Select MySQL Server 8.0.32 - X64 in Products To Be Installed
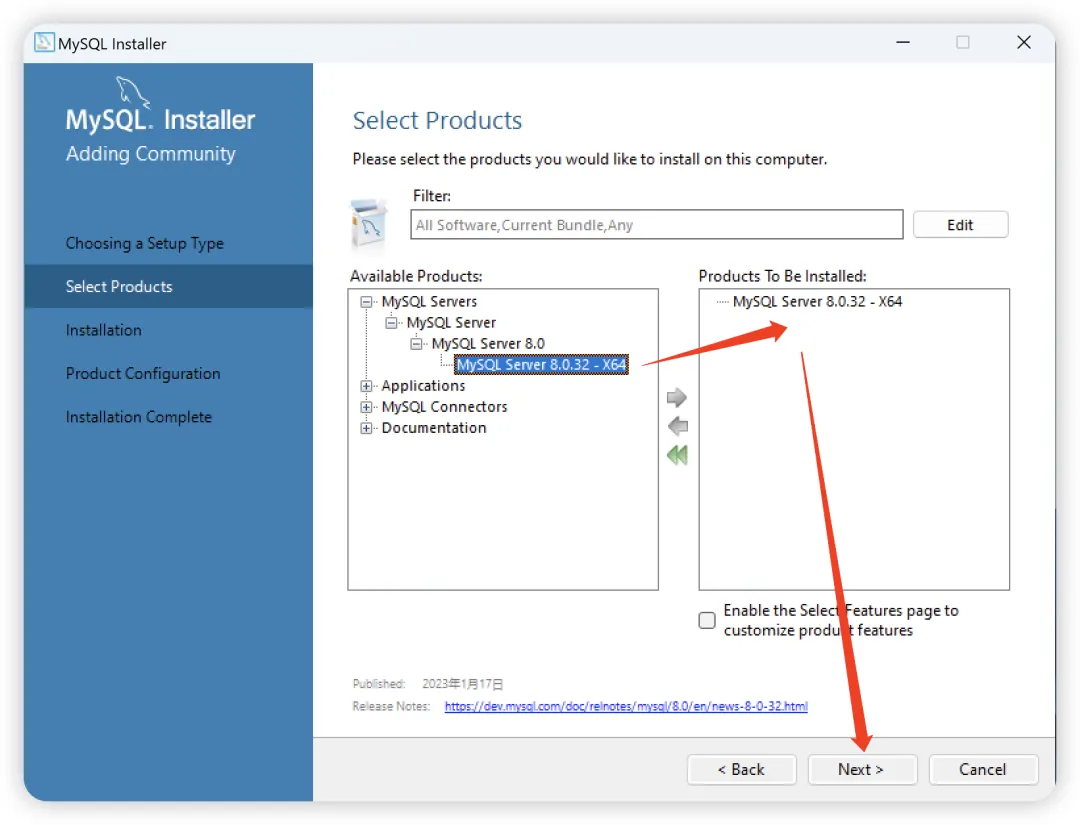The width and height of the screenshot is (1080, 825). pyautogui.click(x=817, y=302)
